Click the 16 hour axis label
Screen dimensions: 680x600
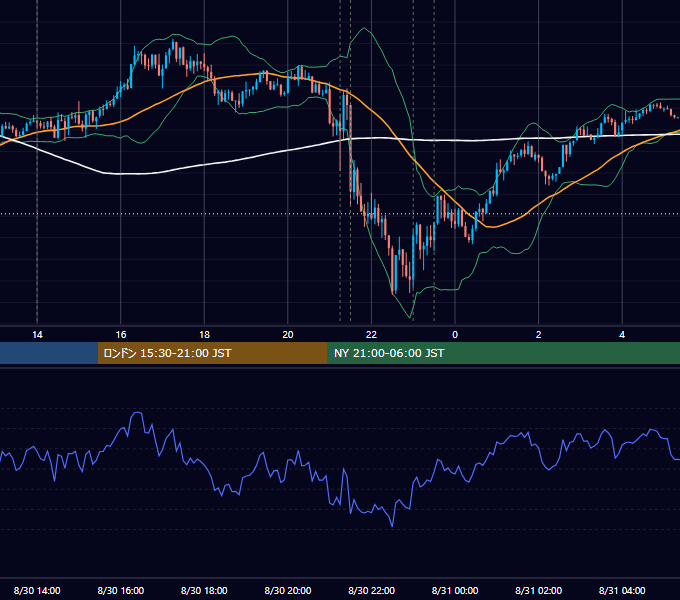(121, 335)
